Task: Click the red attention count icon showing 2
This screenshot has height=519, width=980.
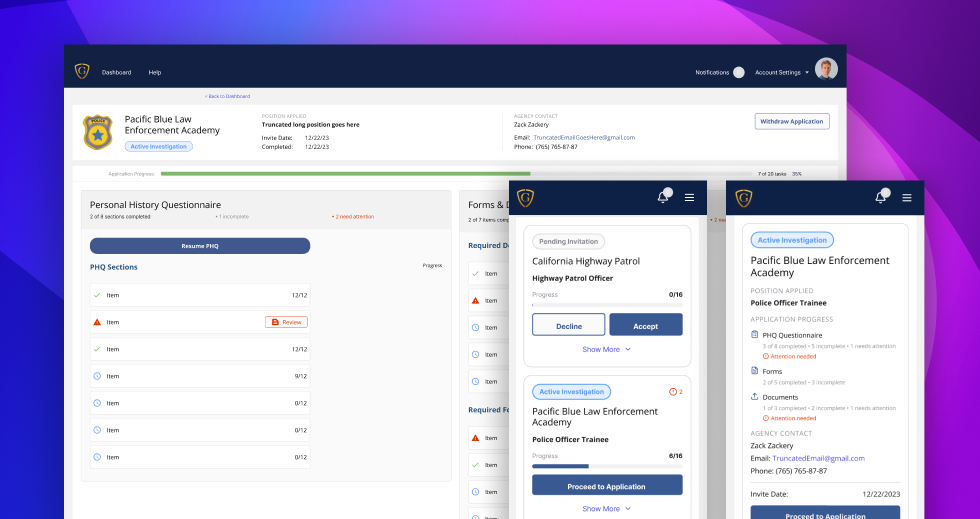Action: click(x=672, y=392)
